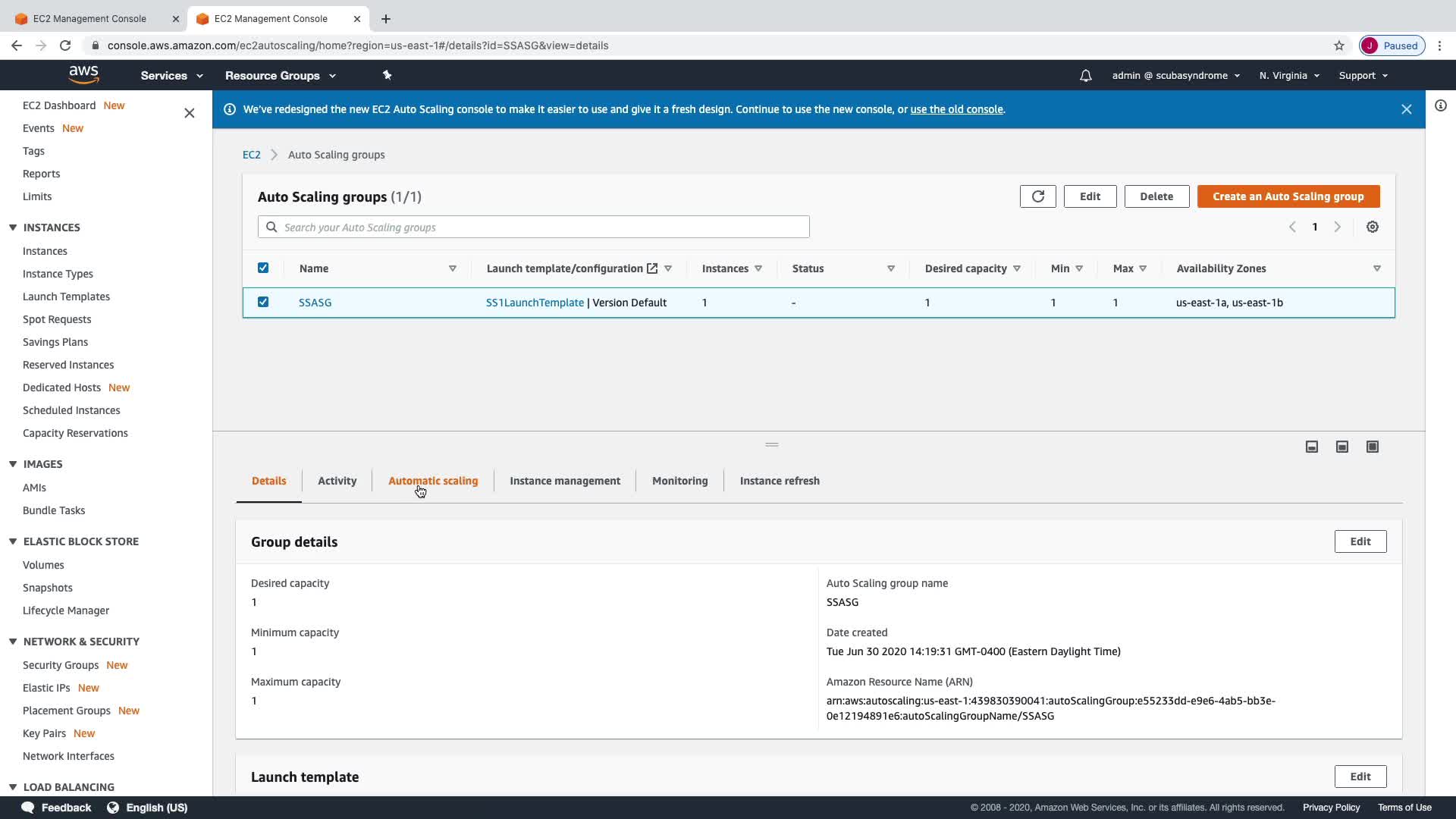
Task: Dismiss the blue info banner
Action: [x=1406, y=109]
